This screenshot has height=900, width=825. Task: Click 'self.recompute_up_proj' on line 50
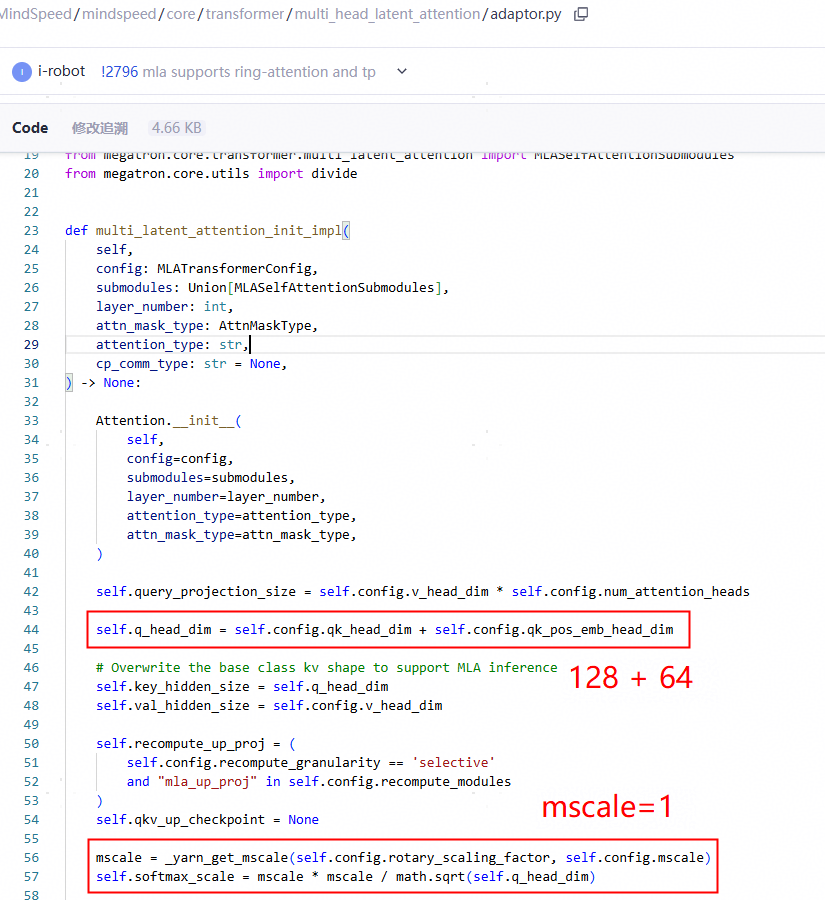(180, 744)
